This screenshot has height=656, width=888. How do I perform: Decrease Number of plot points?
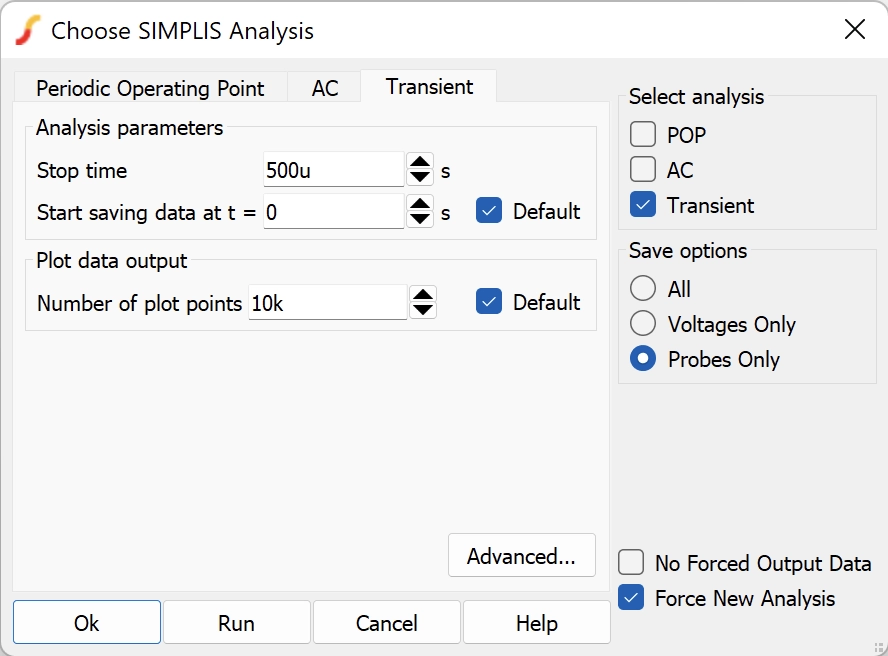423,309
